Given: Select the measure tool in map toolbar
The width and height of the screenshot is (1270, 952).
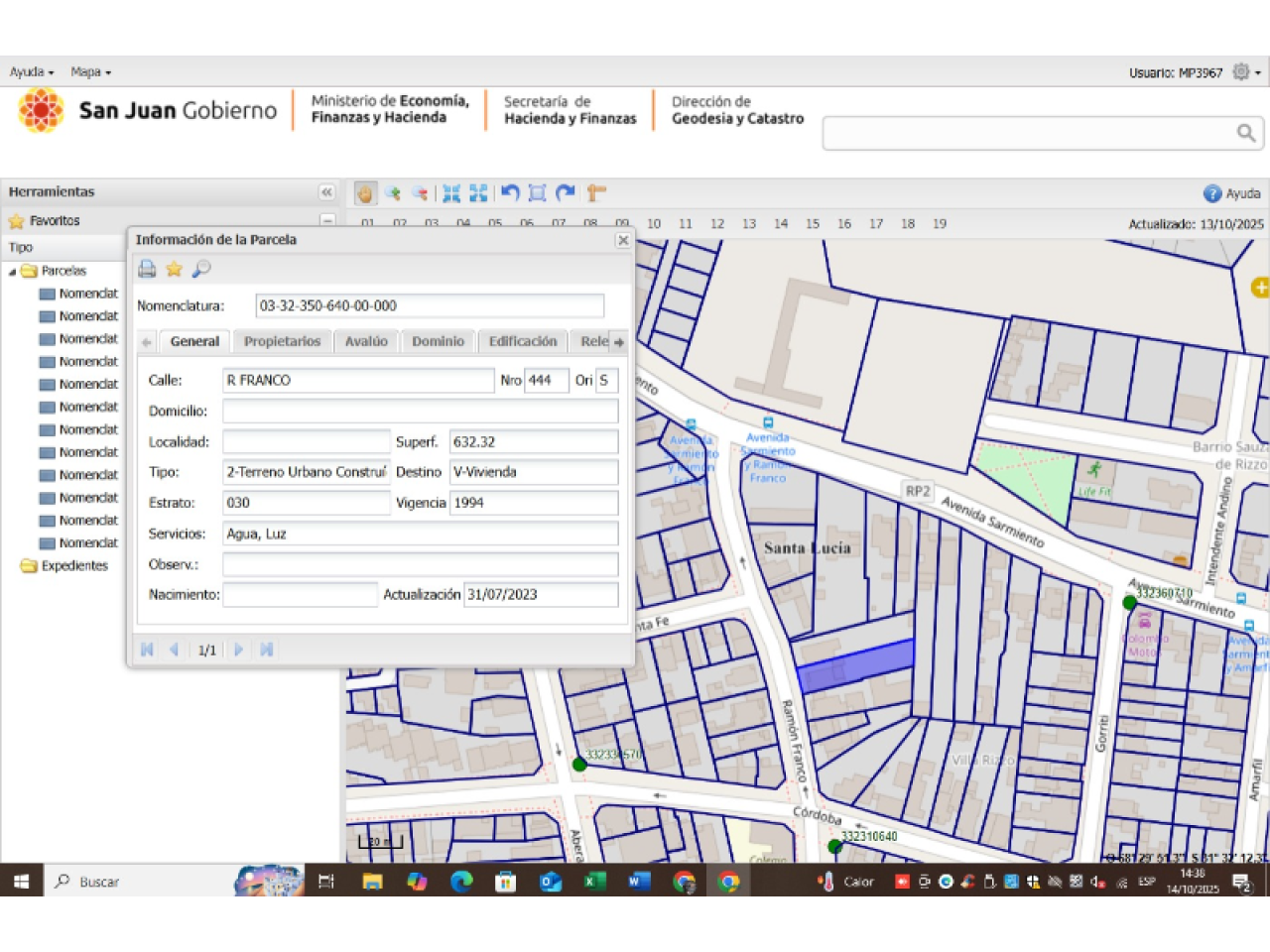Looking at the screenshot, I should click(595, 192).
